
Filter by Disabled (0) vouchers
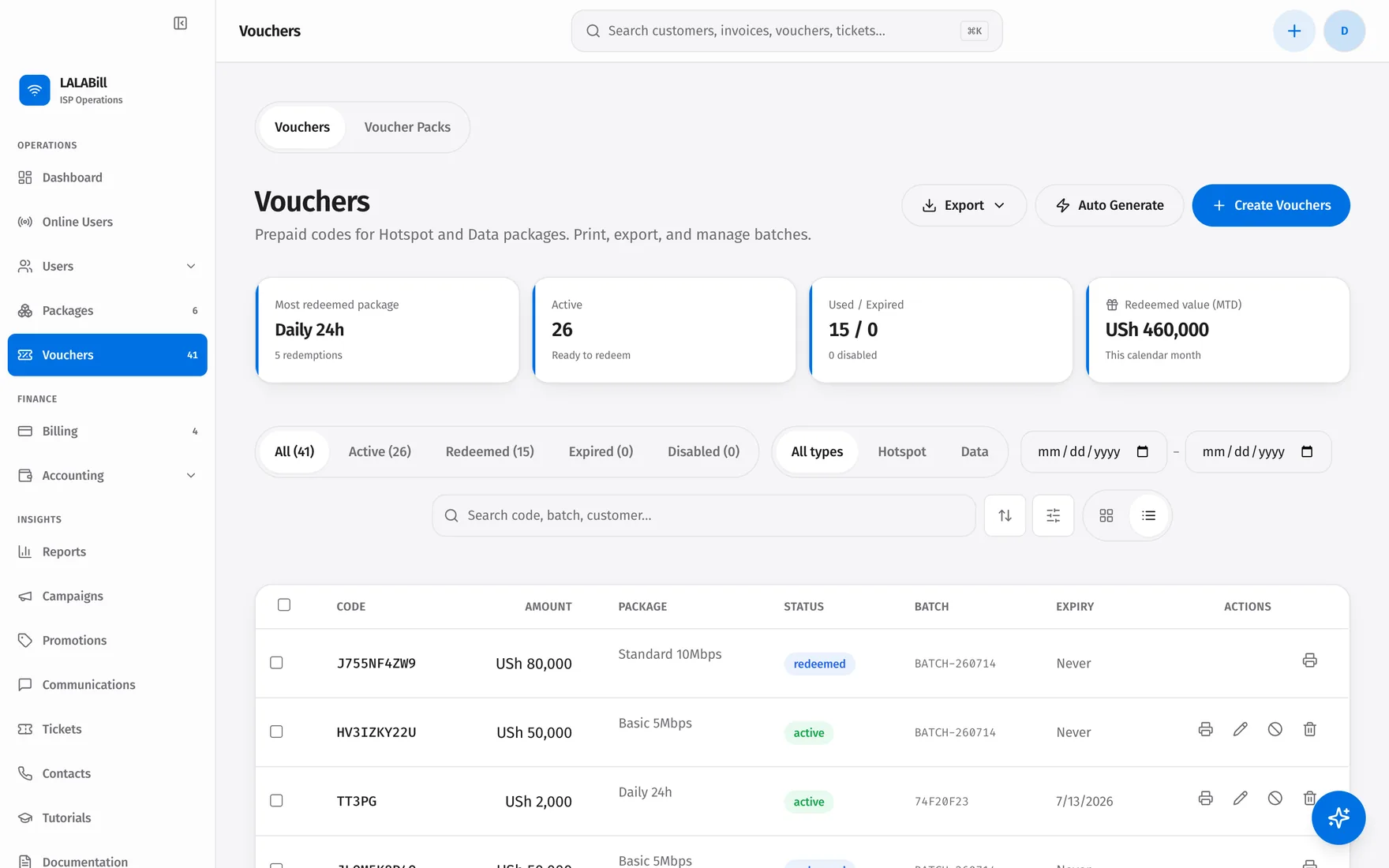point(703,451)
